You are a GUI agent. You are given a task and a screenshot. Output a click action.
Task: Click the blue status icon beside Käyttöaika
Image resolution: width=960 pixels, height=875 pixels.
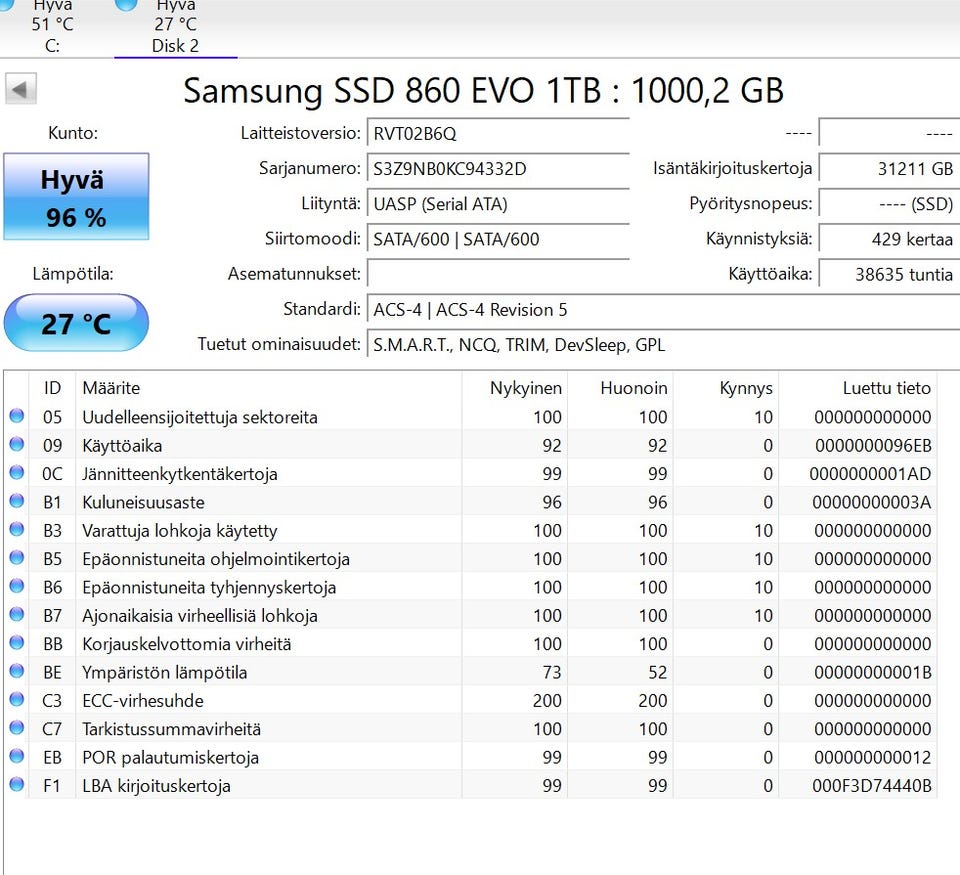point(16,445)
